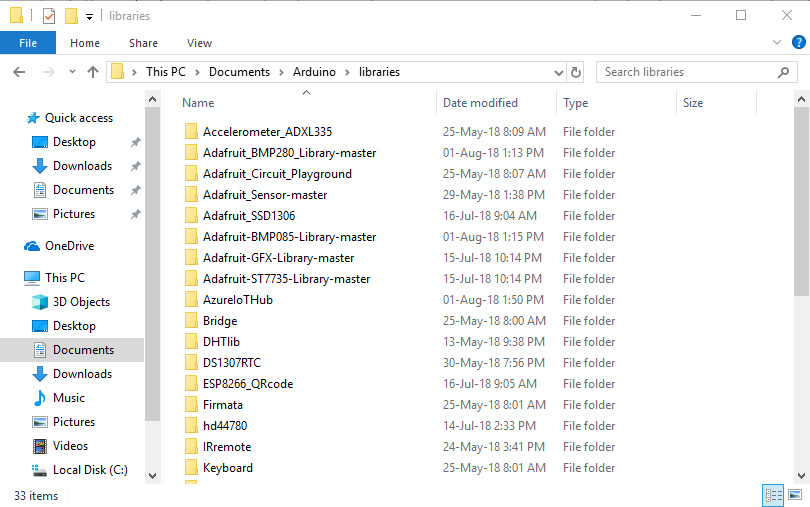
Task: Select OneDrive in the navigation pane
Action: pyautogui.click(x=69, y=245)
